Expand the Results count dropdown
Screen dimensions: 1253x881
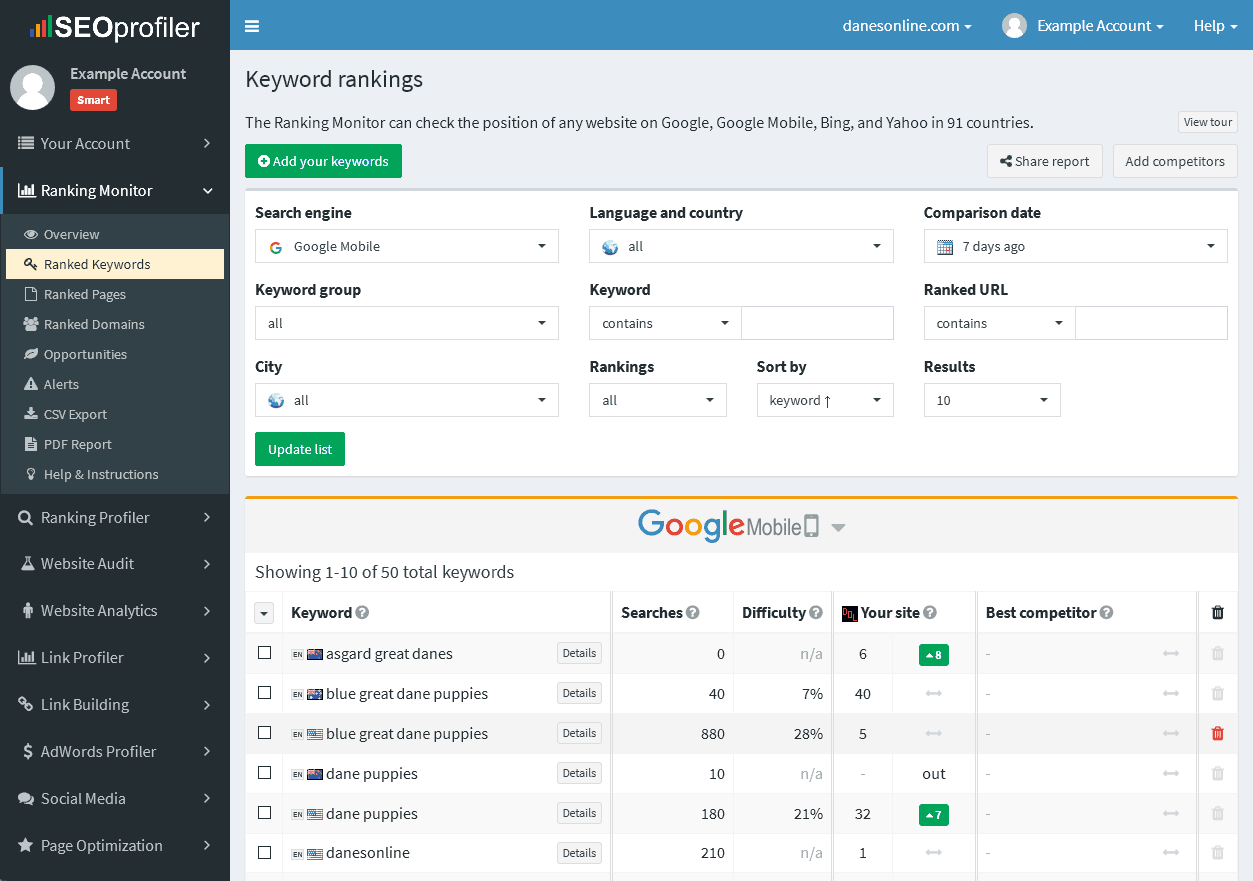click(x=991, y=400)
